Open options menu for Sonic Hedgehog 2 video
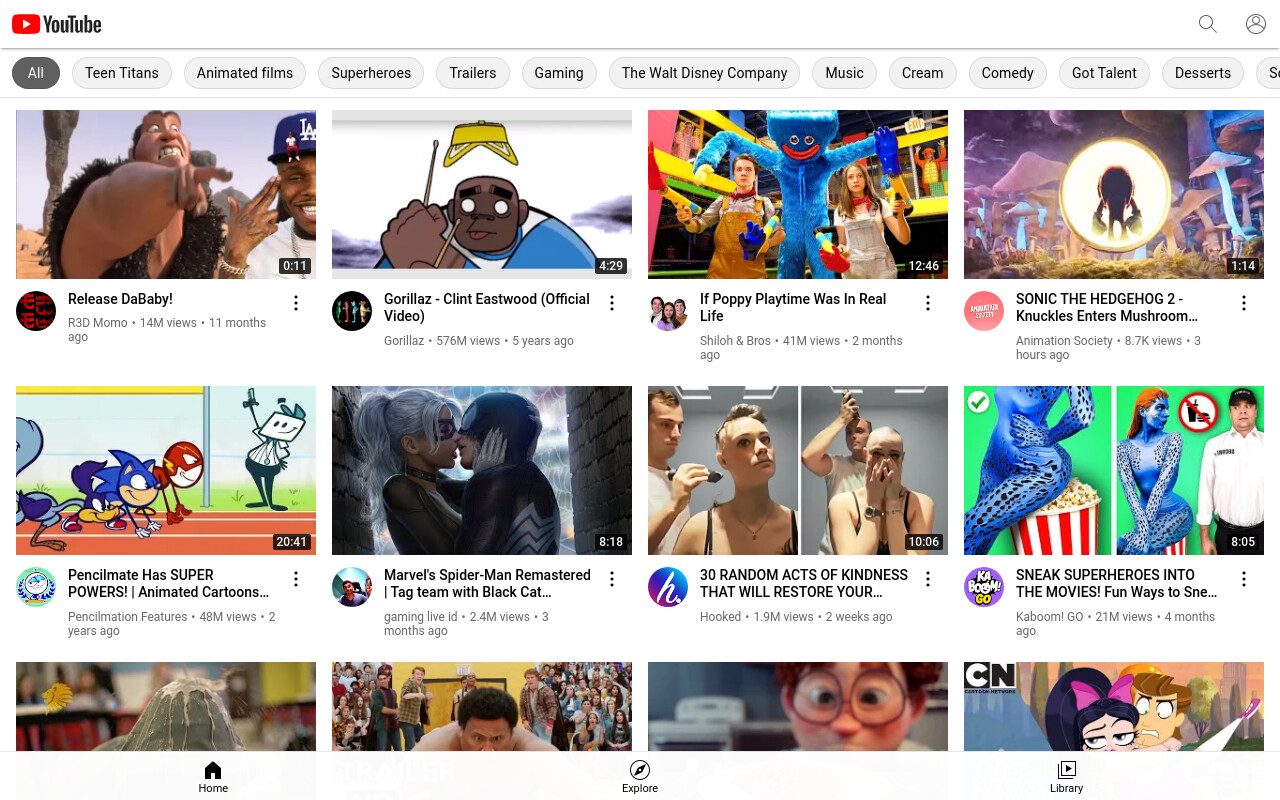The image size is (1280, 800). click(1244, 303)
